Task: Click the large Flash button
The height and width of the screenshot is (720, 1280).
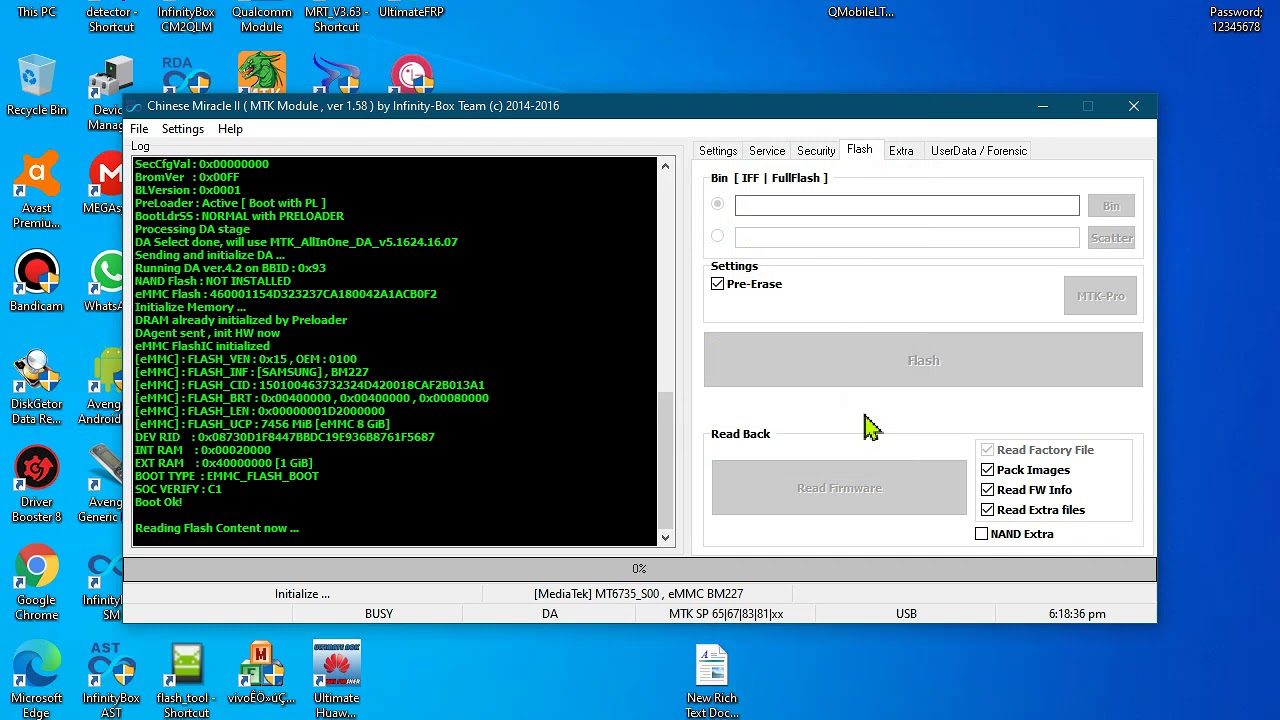Action: tap(923, 360)
